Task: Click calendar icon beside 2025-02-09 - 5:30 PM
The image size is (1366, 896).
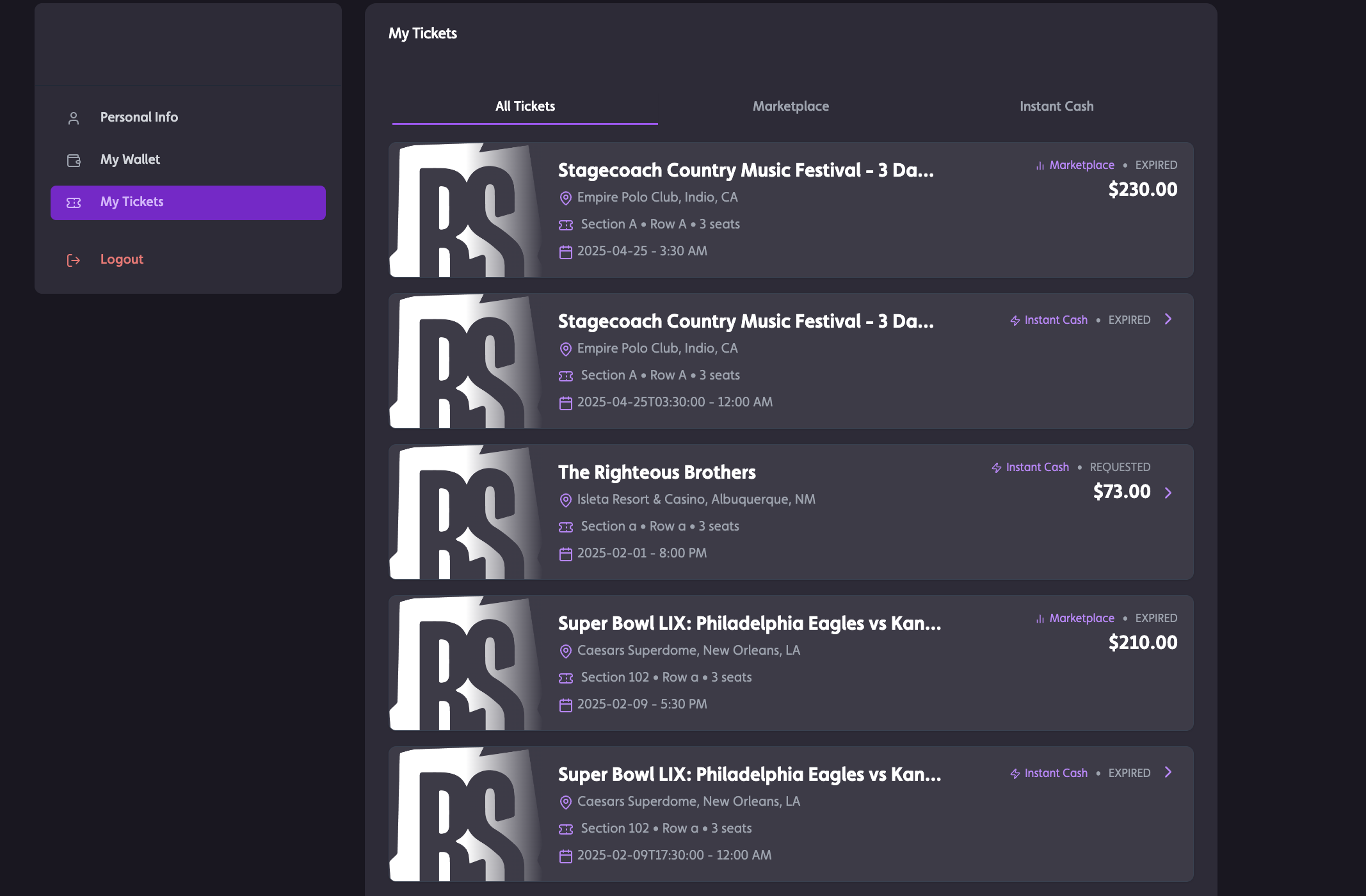Action: tap(565, 705)
